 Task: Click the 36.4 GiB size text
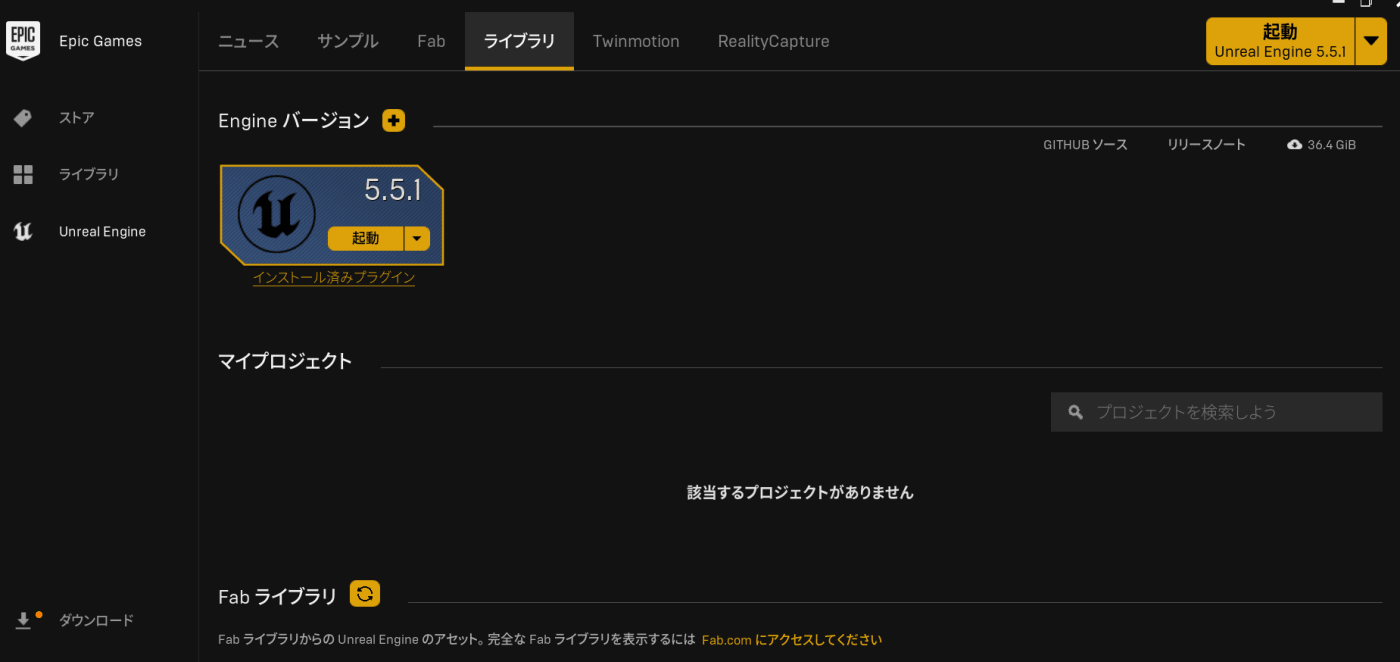[x=1332, y=145]
